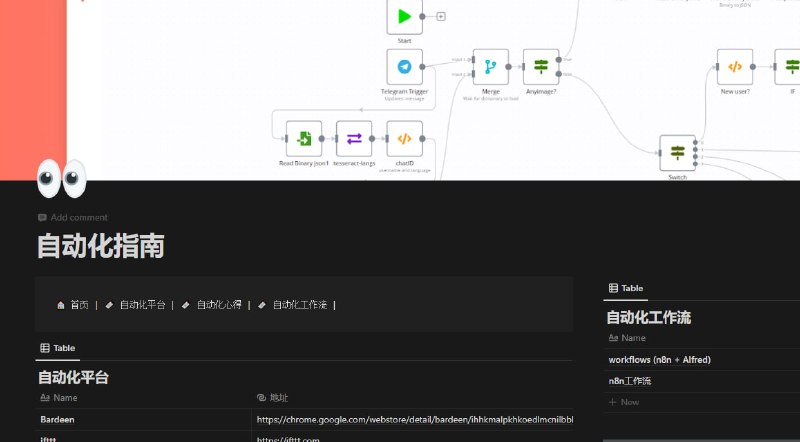This screenshot has height=442, width=800.
Task: Select the Switch node icon
Action: (x=678, y=153)
